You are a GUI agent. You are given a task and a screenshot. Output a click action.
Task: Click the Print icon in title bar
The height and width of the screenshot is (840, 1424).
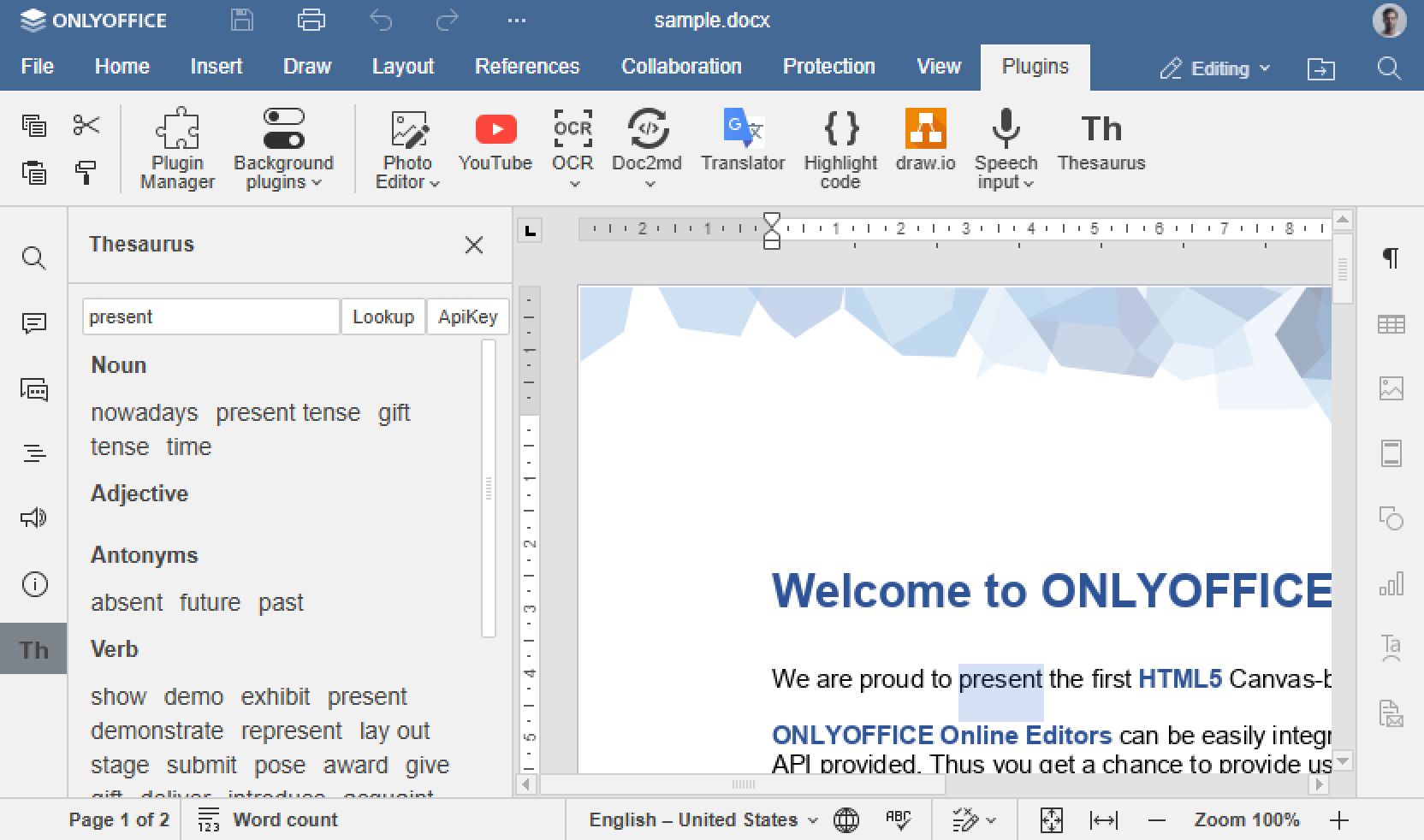tap(311, 20)
